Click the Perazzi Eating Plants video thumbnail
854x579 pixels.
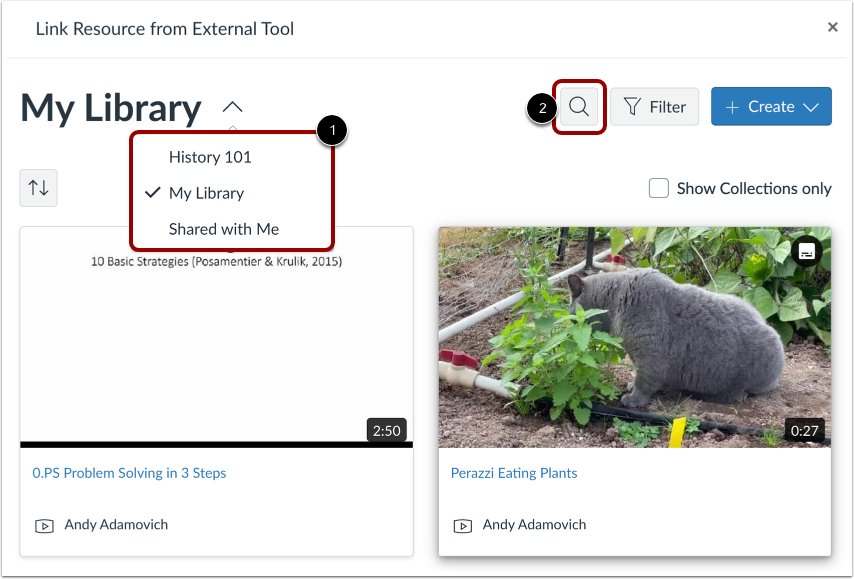coord(635,337)
